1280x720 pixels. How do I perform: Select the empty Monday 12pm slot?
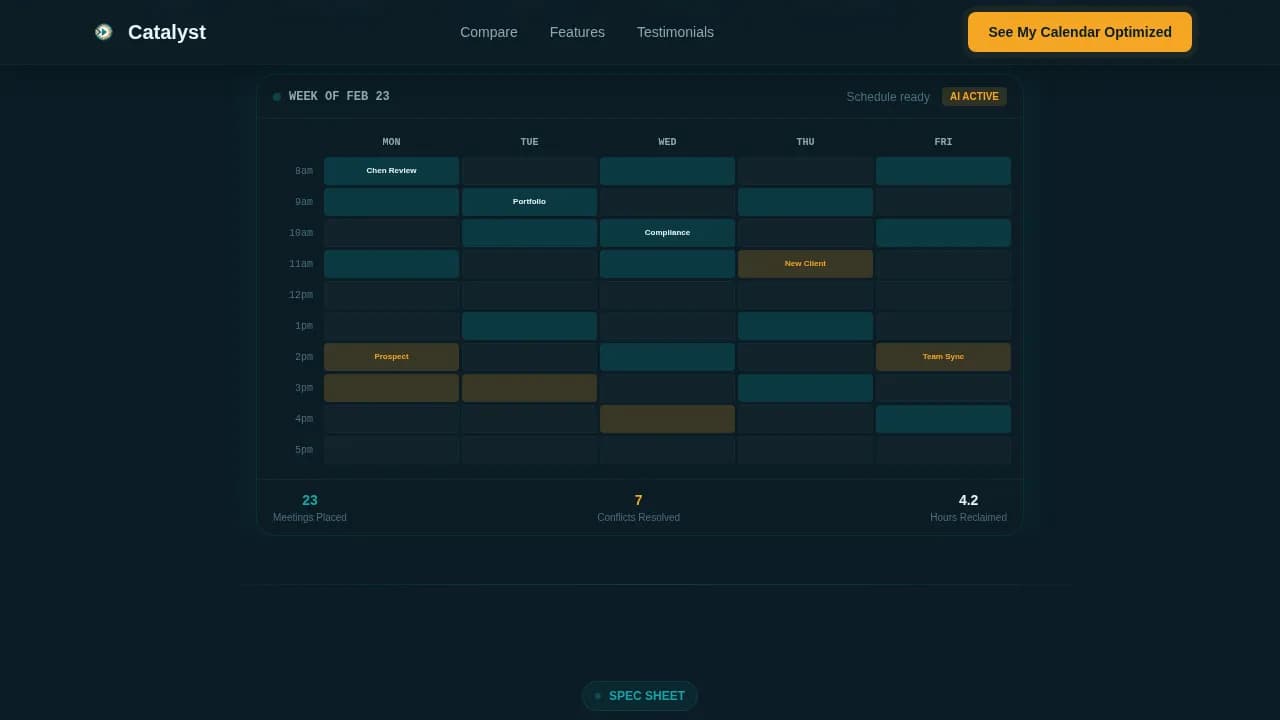[x=391, y=295]
